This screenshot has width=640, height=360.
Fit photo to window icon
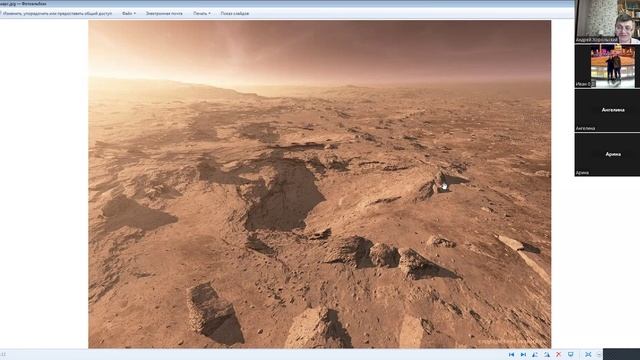[588, 355]
